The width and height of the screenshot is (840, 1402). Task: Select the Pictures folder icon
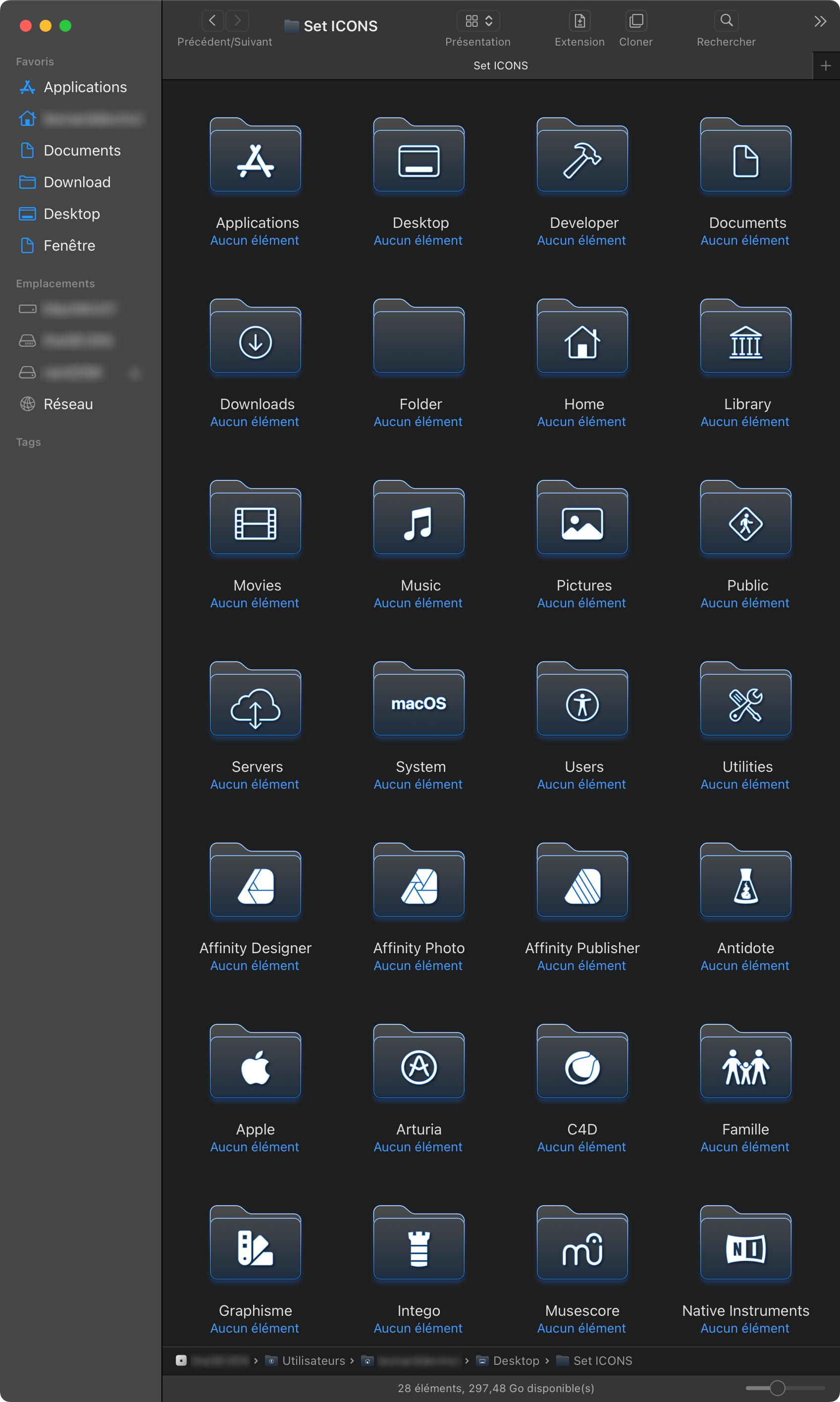click(582, 517)
